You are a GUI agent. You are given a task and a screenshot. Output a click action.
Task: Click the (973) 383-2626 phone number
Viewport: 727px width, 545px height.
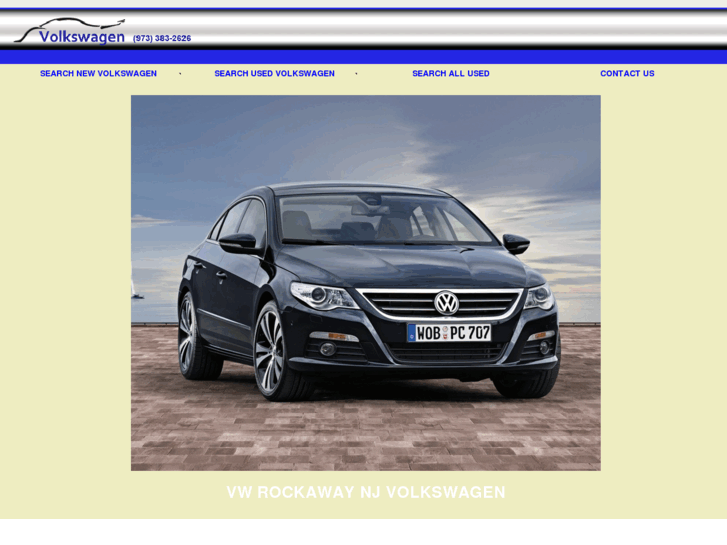pos(162,39)
